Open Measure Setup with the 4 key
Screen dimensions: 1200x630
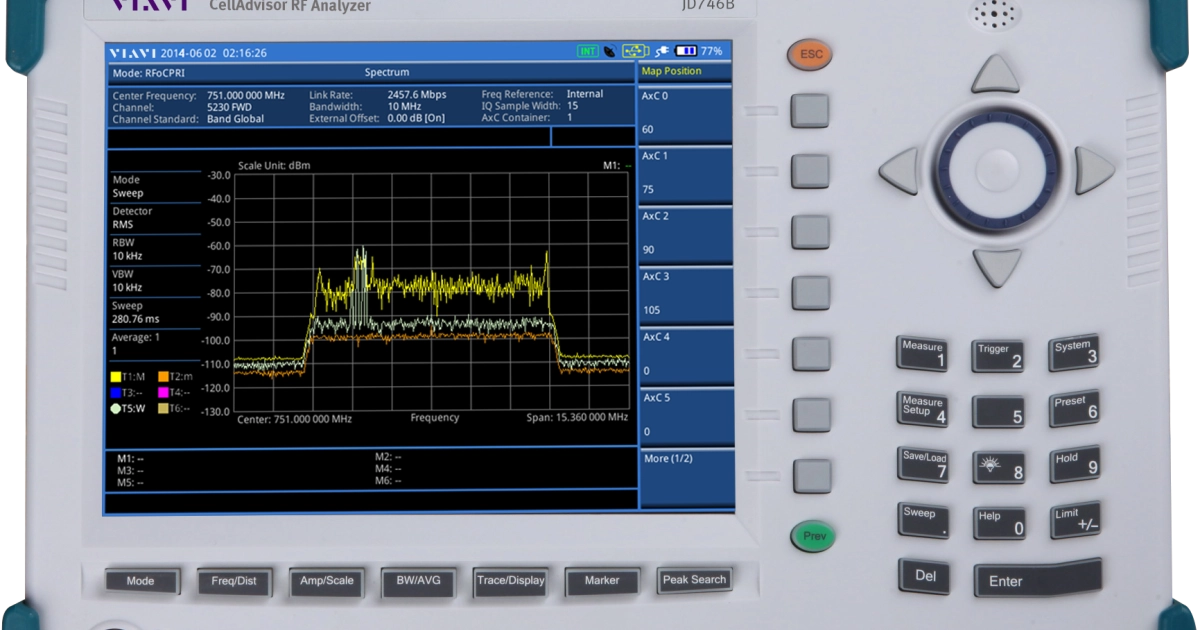coord(922,409)
